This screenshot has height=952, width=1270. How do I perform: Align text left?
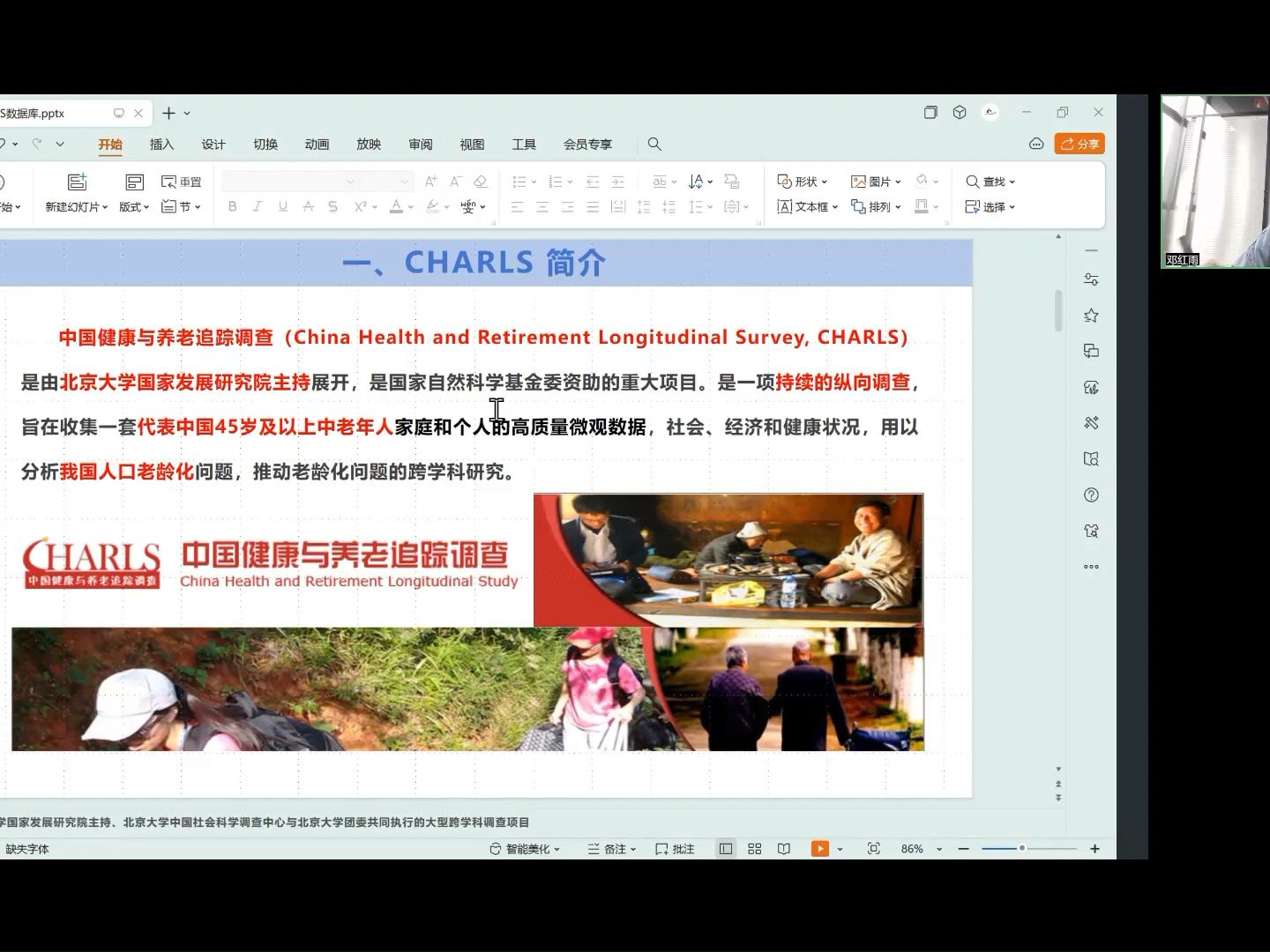517,207
